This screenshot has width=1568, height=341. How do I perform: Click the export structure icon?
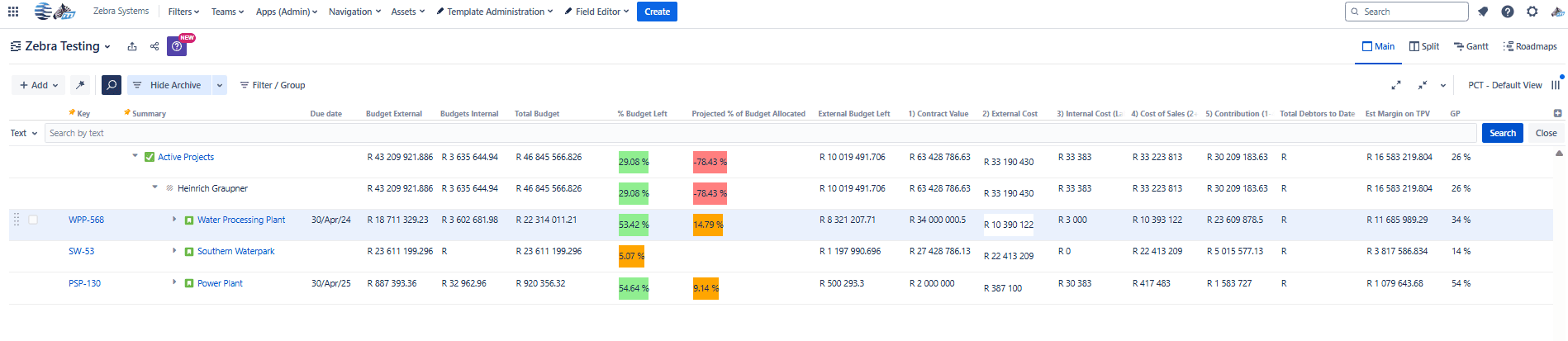click(x=132, y=46)
